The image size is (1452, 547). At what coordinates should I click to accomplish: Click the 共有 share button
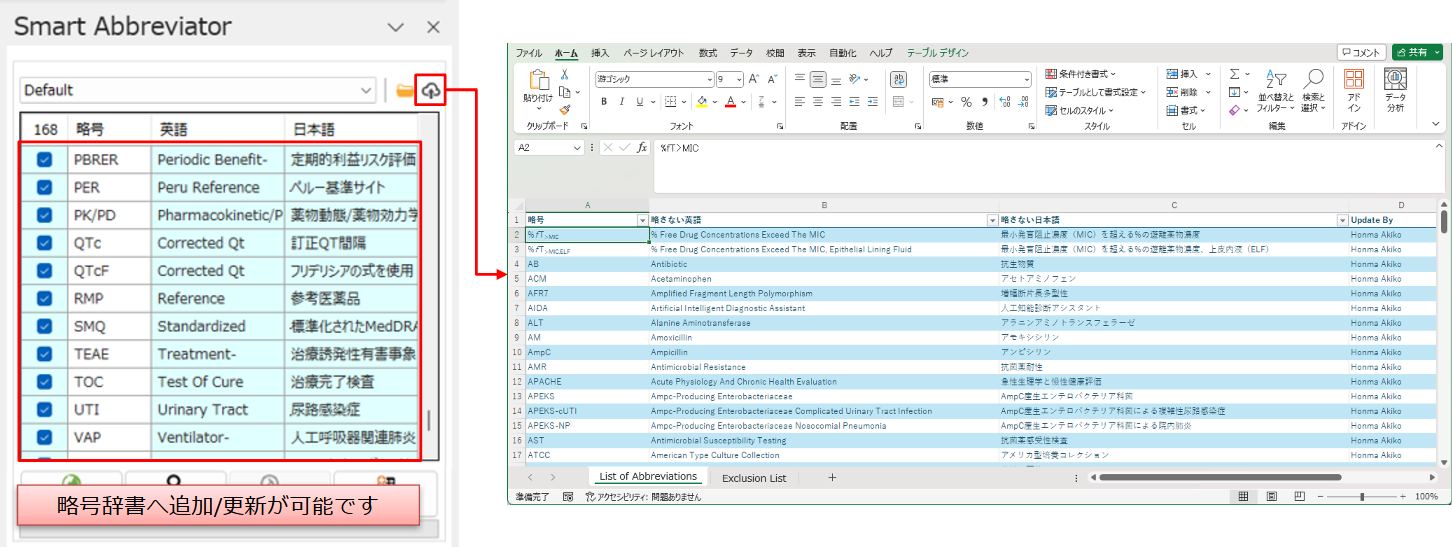1415,52
